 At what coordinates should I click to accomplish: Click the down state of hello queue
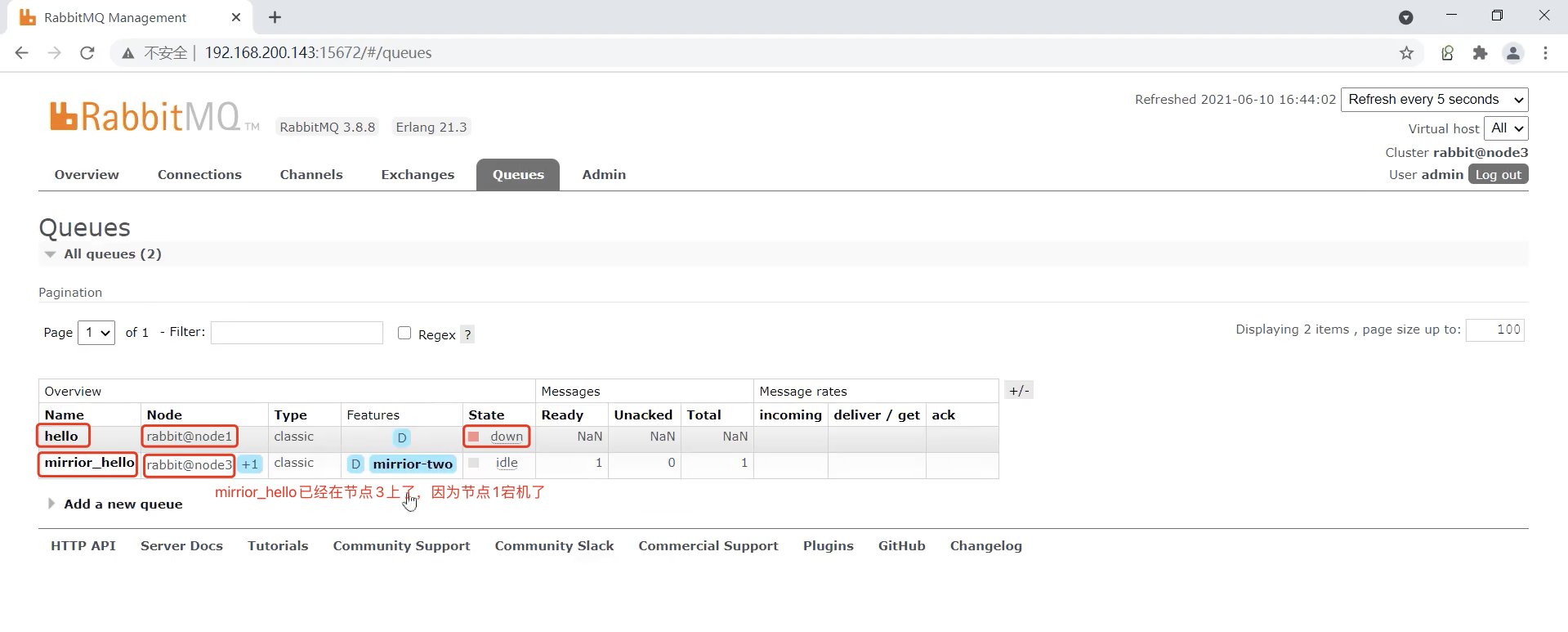tap(507, 437)
